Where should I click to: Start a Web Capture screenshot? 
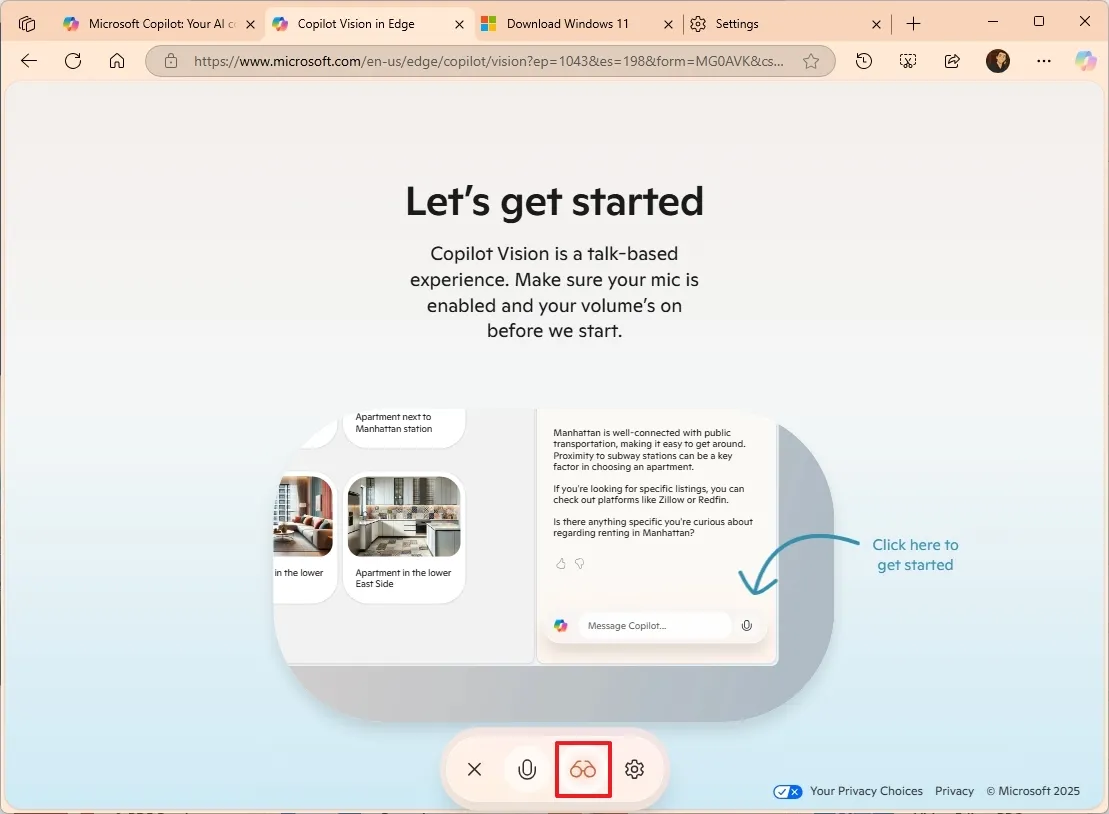point(907,61)
